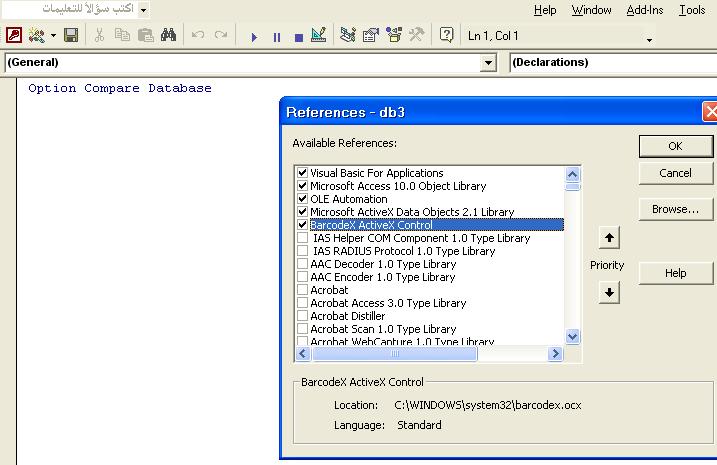This screenshot has width=717, height=465.
Task: Open the Object Browser icon
Action: click(394, 35)
